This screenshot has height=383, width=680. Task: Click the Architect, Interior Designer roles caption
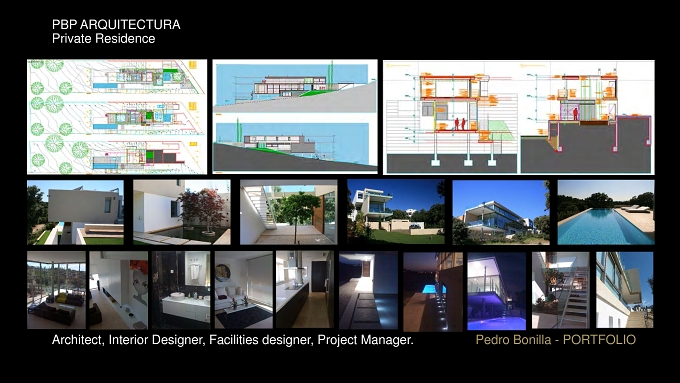[232, 340]
